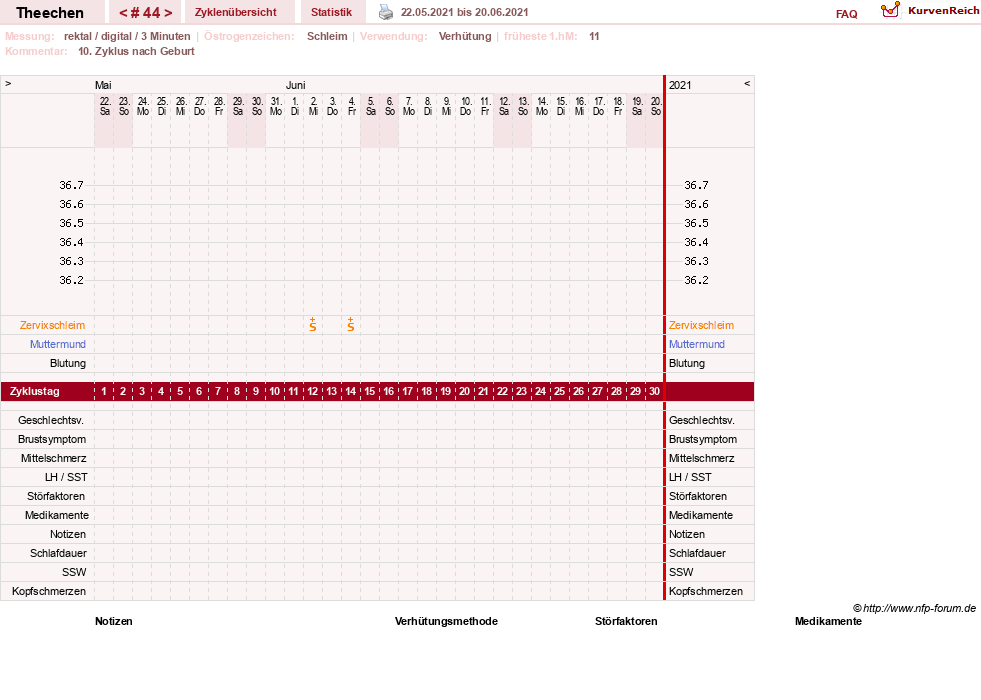Viewport: 981px width, 700px height.
Task: Open the nfp-forum.de copyright link
Action: coord(914,608)
